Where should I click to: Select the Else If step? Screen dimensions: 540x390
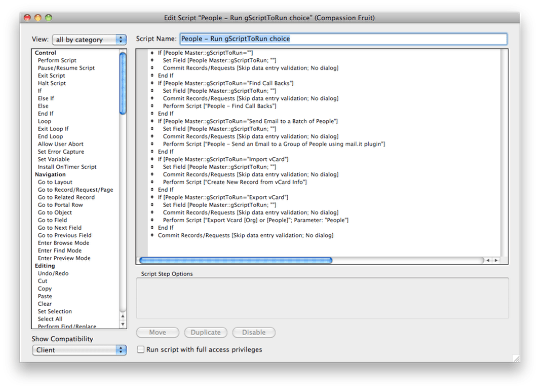click(46, 98)
